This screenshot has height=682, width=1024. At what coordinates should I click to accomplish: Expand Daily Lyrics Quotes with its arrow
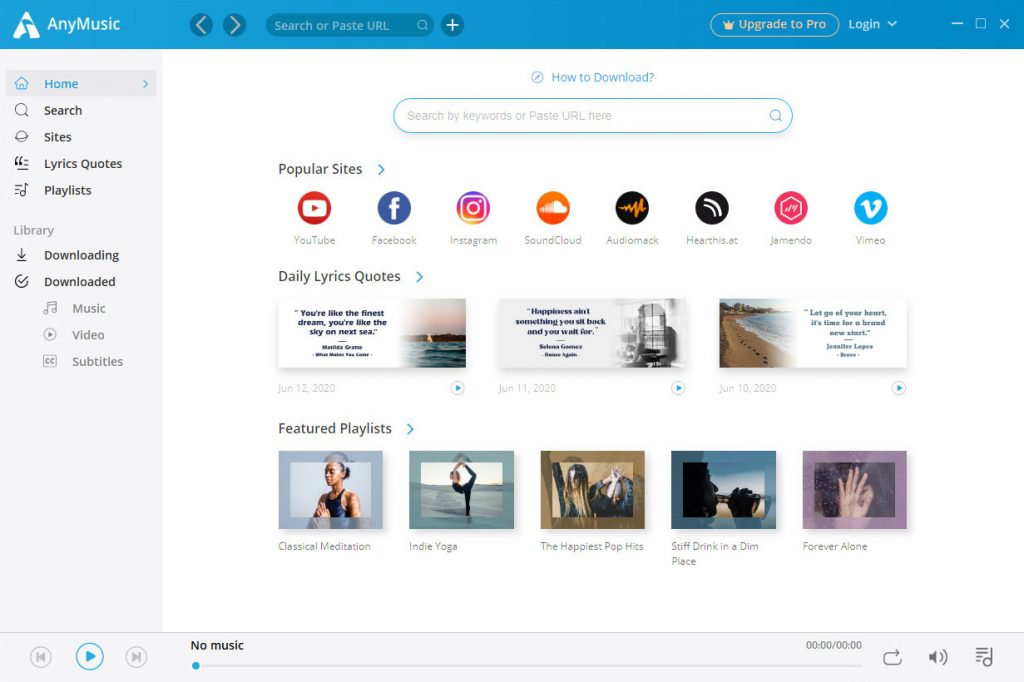[x=419, y=277]
